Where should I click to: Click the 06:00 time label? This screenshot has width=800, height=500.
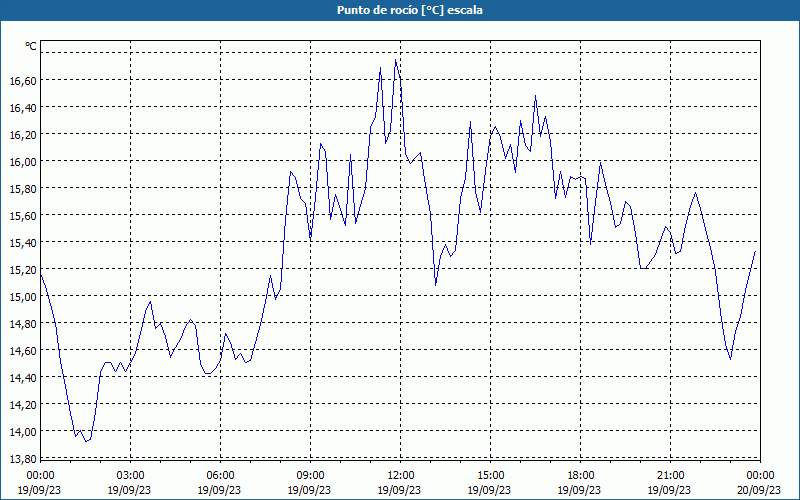point(220,476)
